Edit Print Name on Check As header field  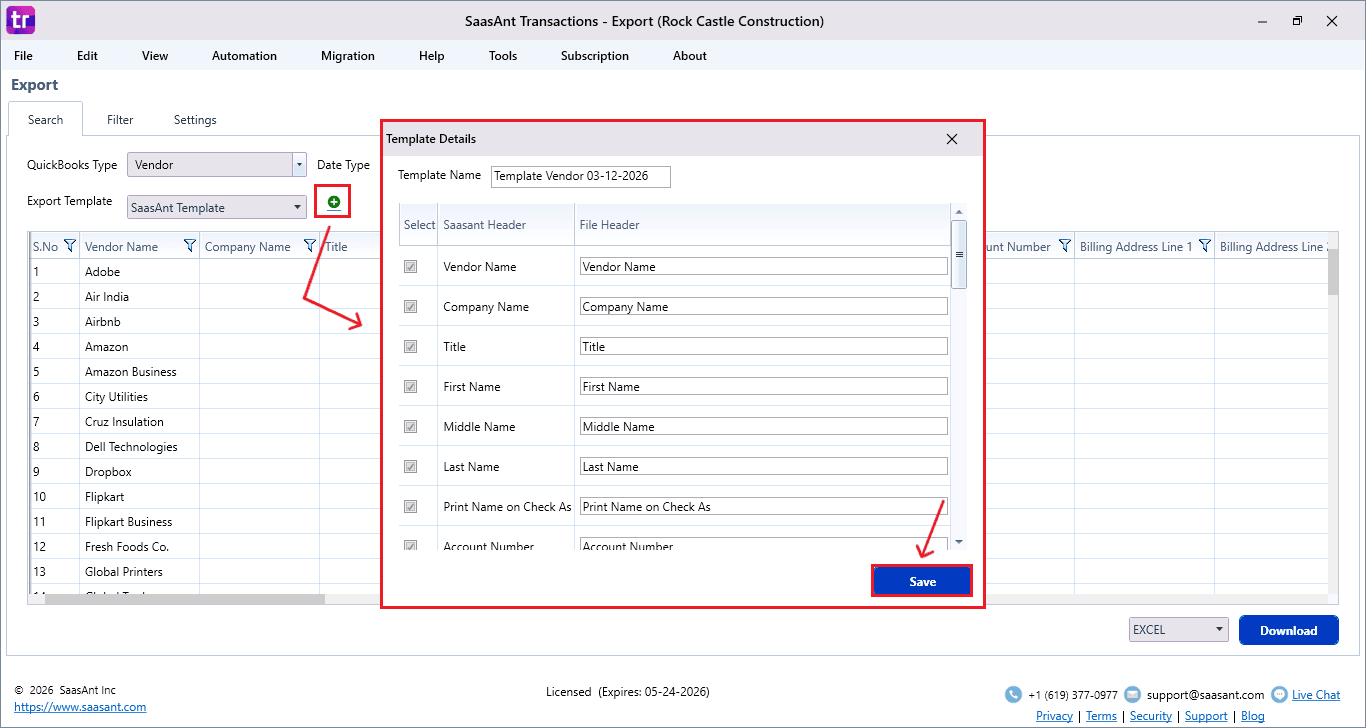click(x=764, y=507)
